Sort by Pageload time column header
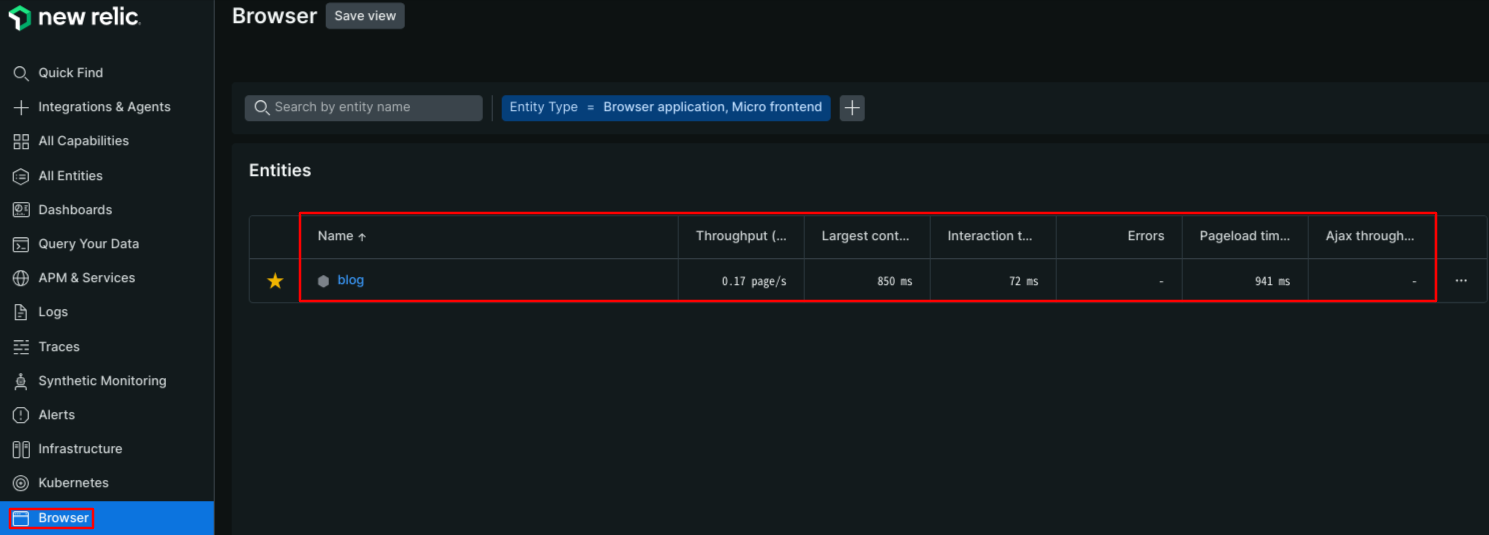 pyautogui.click(x=1245, y=237)
